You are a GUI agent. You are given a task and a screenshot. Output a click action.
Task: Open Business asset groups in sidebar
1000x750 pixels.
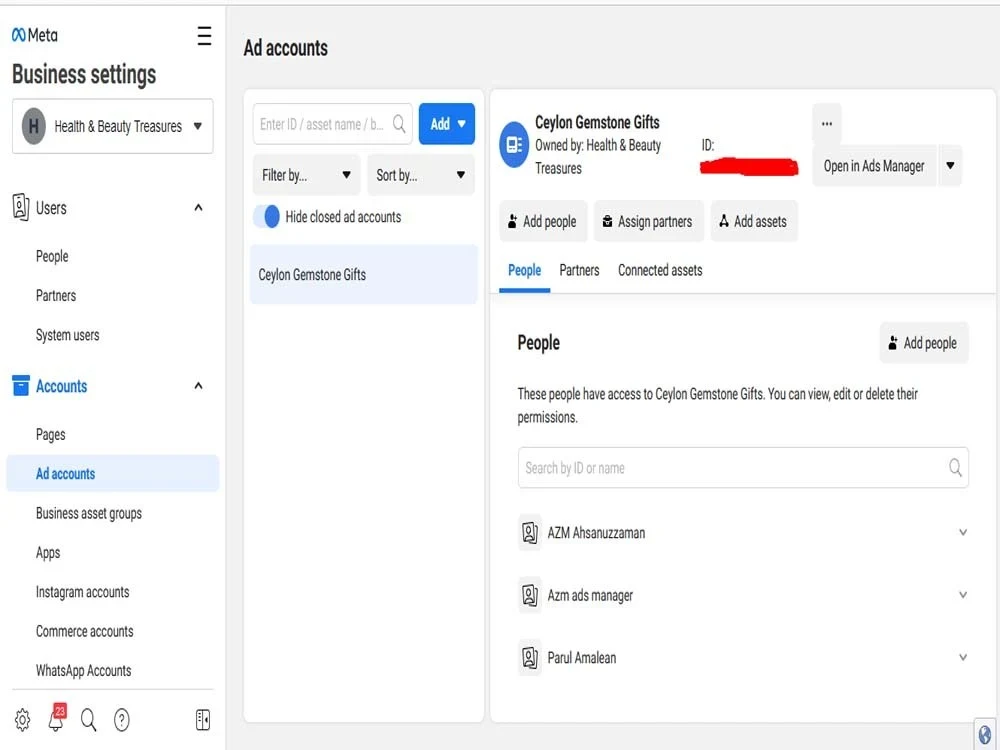(x=89, y=513)
